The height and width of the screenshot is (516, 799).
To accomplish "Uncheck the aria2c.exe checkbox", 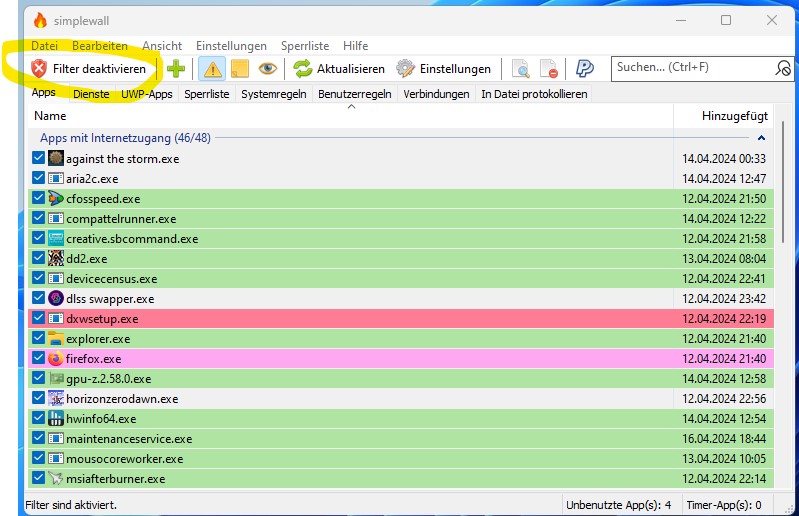I will point(38,178).
